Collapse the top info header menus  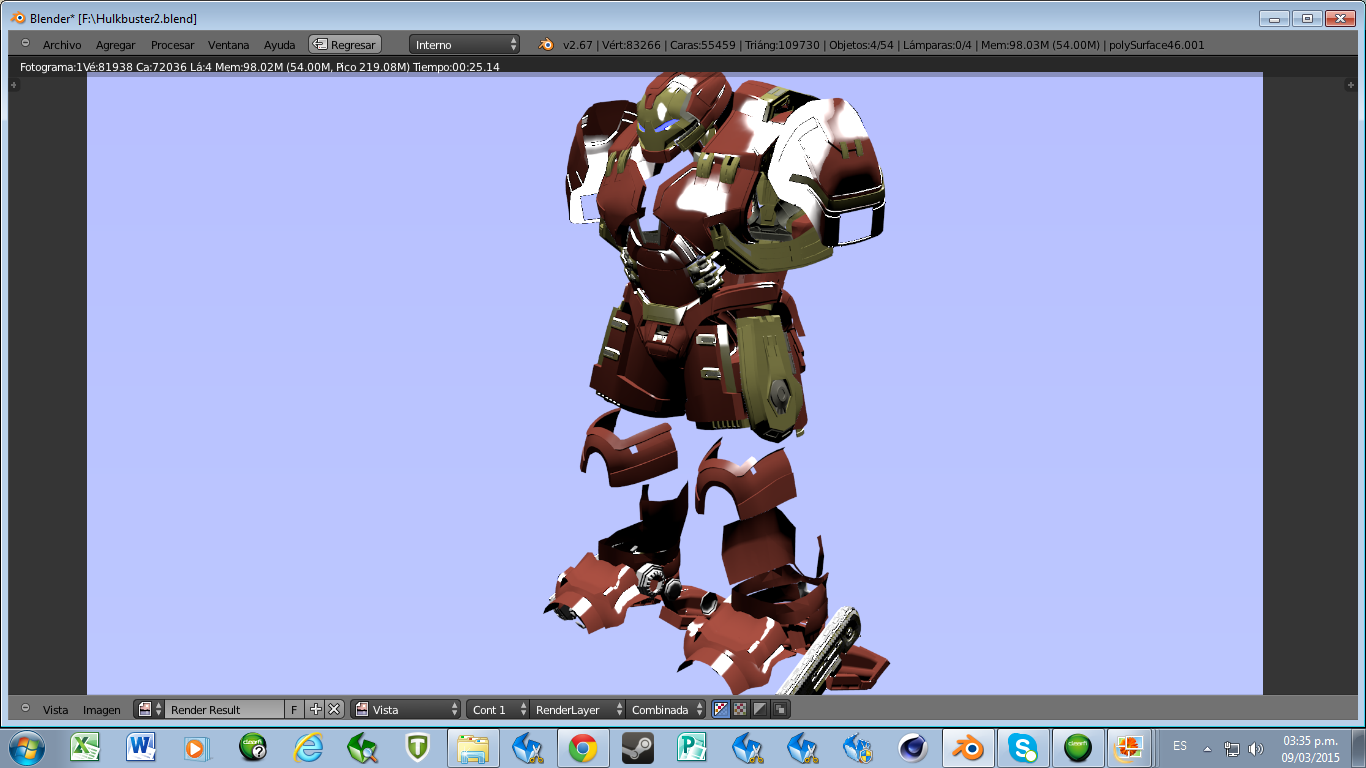click(x=25, y=43)
